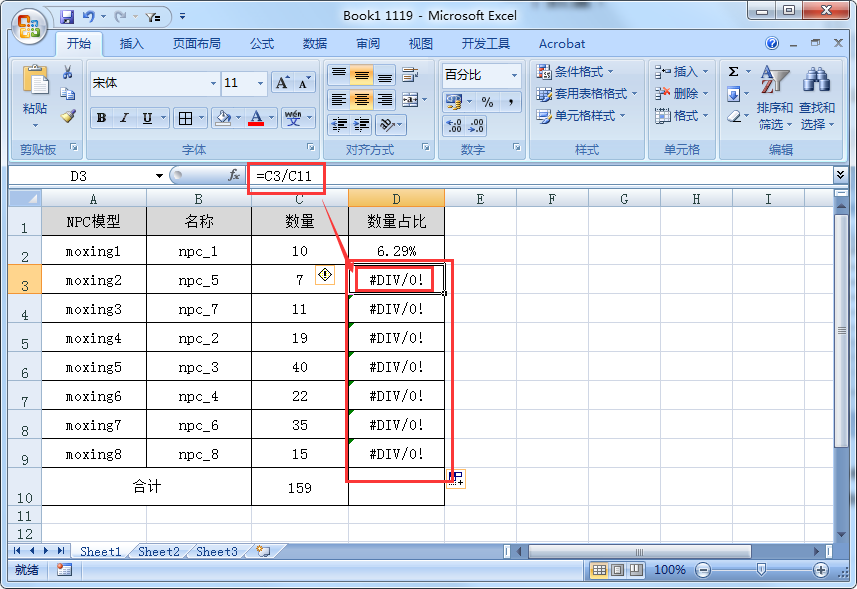Screen dimensions: 857x589
Task: Click the insert function fx icon
Action: pos(234,175)
